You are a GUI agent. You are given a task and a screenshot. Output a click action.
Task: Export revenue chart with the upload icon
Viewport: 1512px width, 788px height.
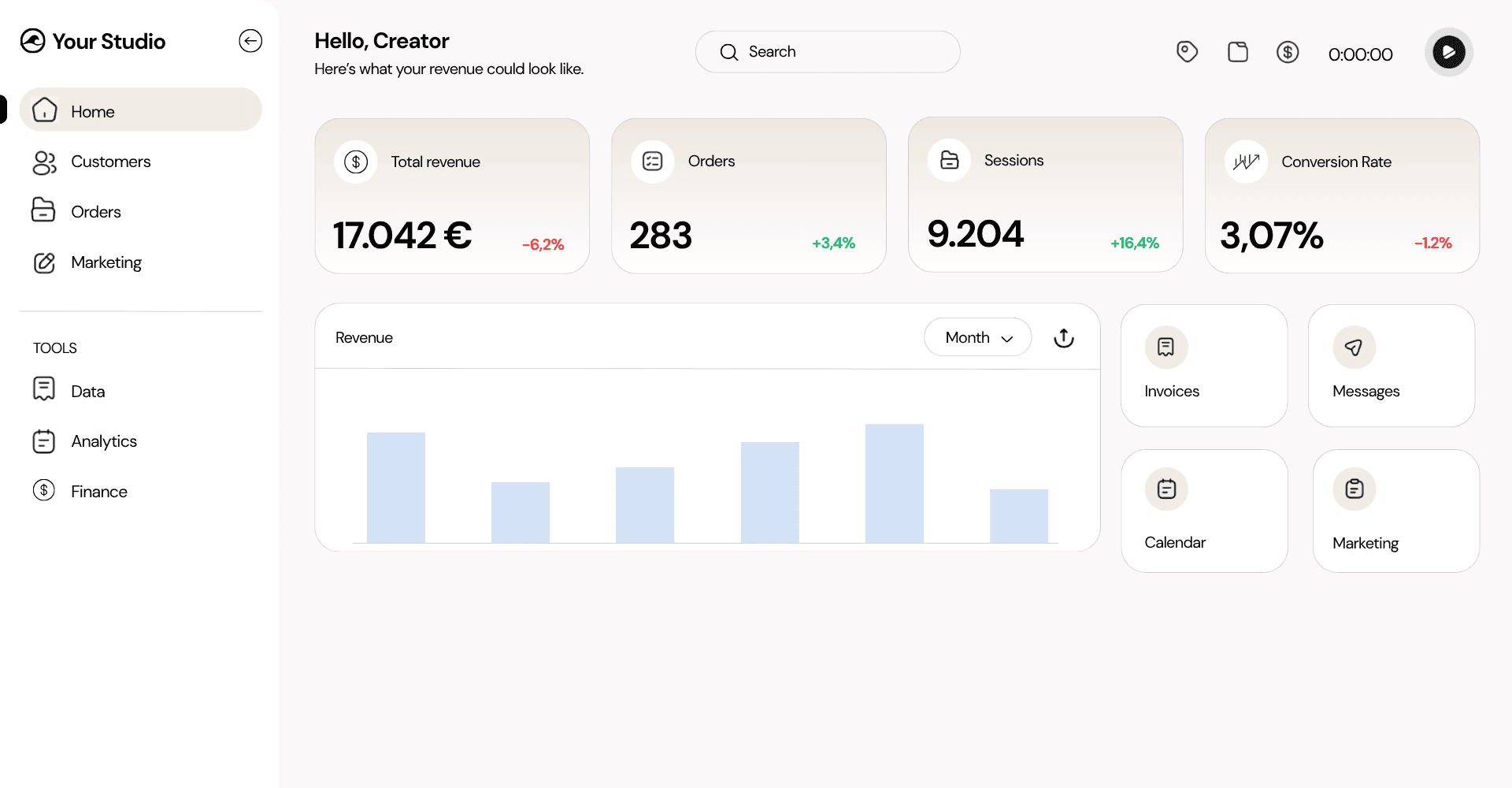[x=1064, y=338]
